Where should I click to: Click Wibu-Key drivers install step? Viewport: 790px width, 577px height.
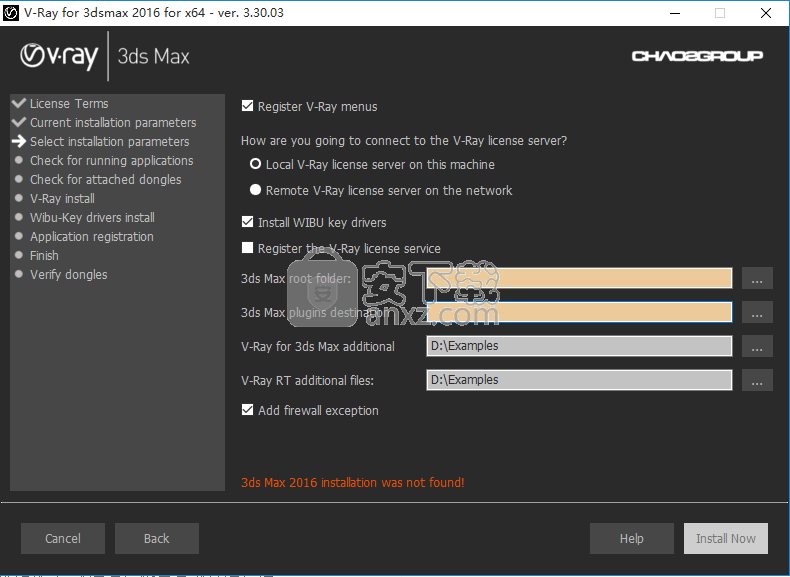[x=92, y=218]
